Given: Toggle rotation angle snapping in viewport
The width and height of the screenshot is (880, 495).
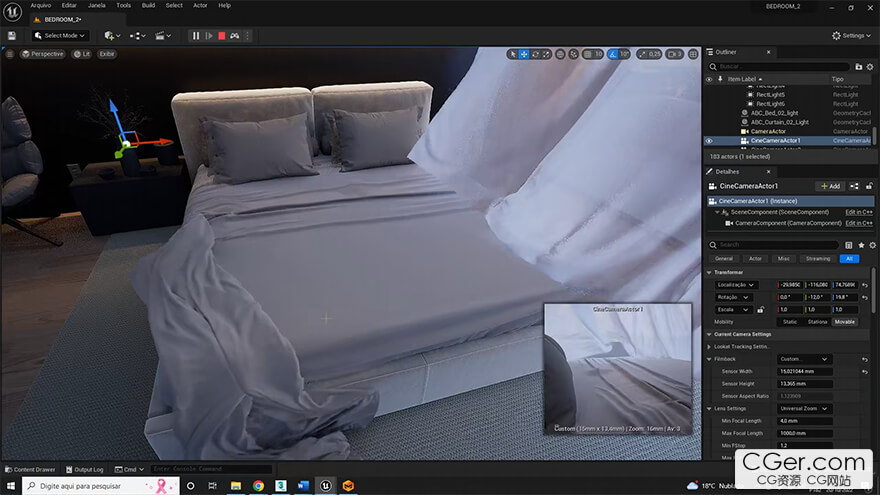Looking at the screenshot, I should (x=611, y=54).
